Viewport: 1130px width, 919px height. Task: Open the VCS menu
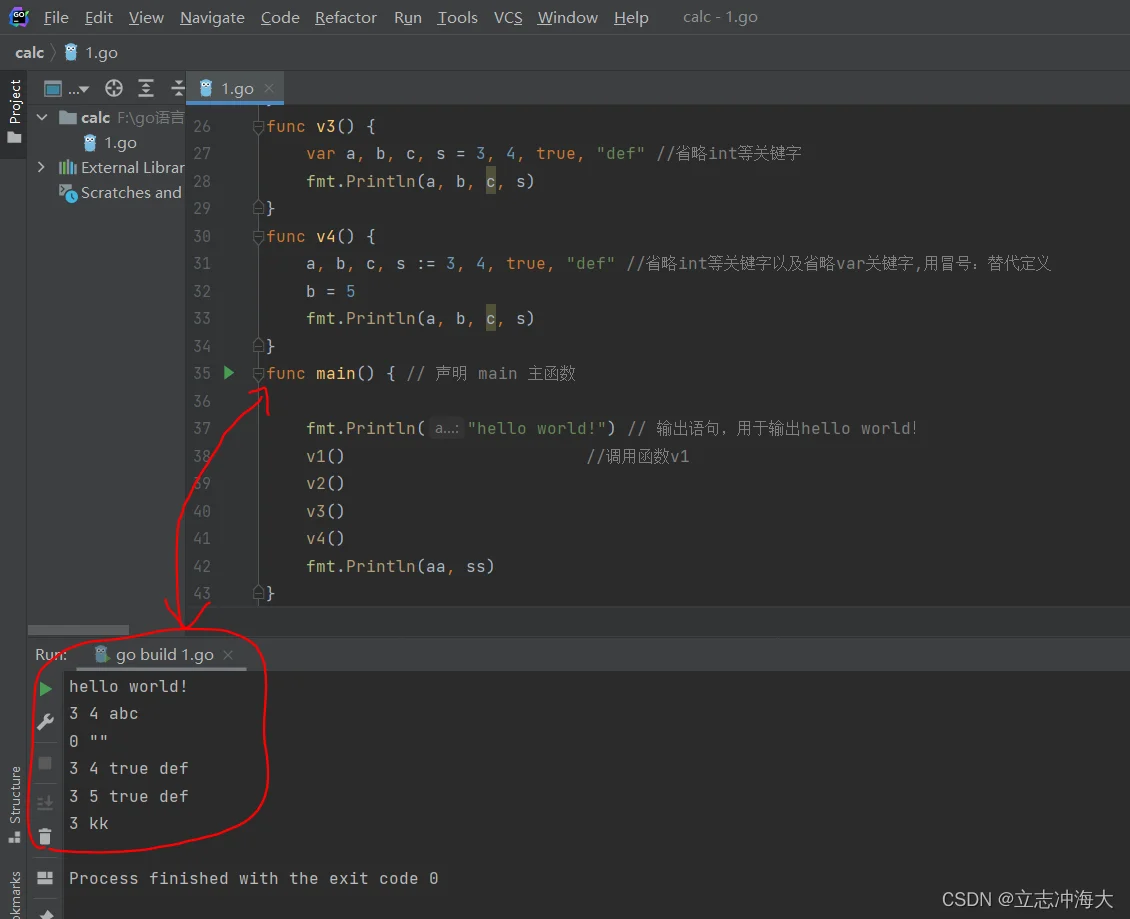pos(508,18)
